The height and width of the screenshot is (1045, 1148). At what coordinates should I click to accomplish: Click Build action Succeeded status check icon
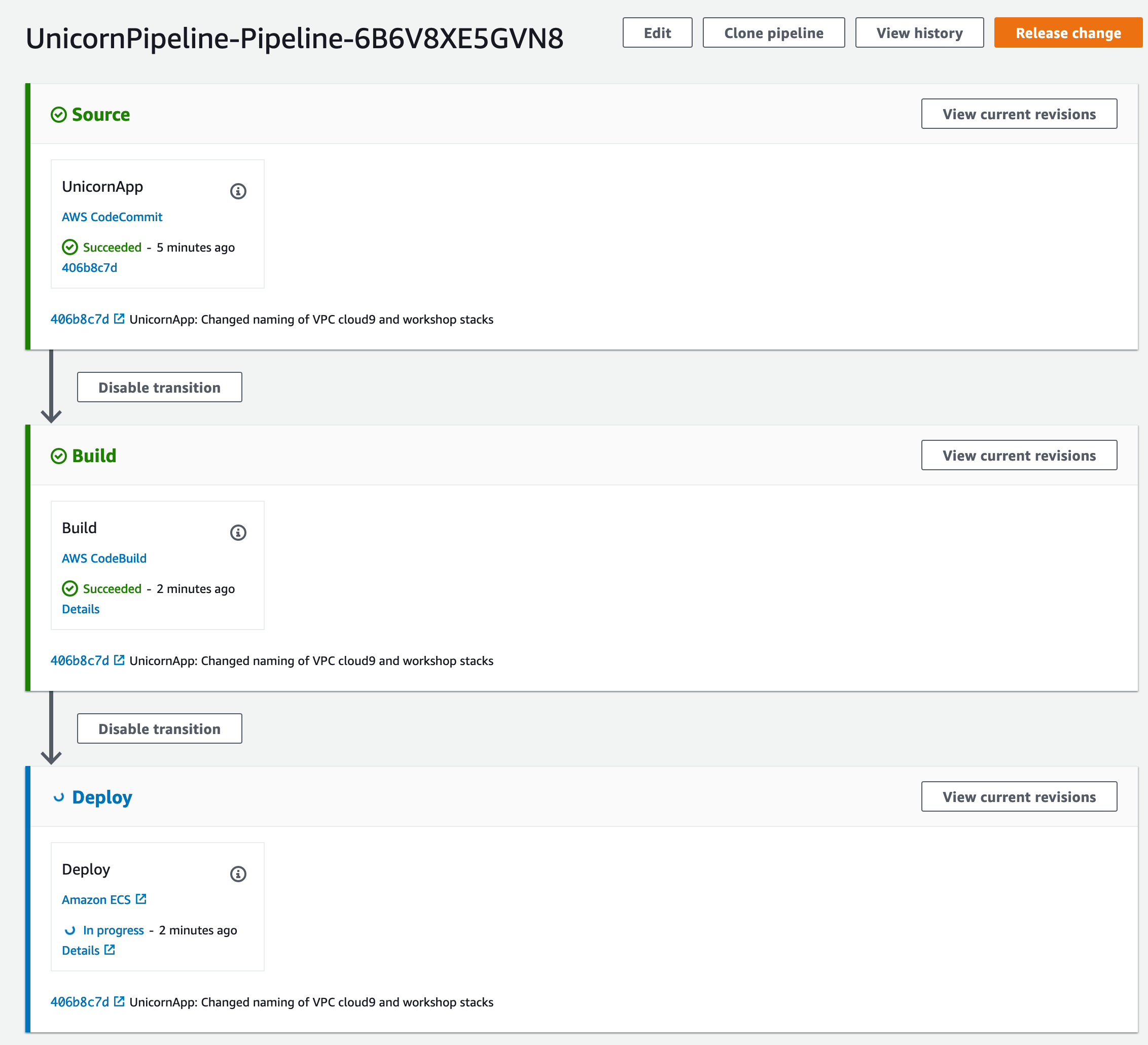click(x=69, y=588)
